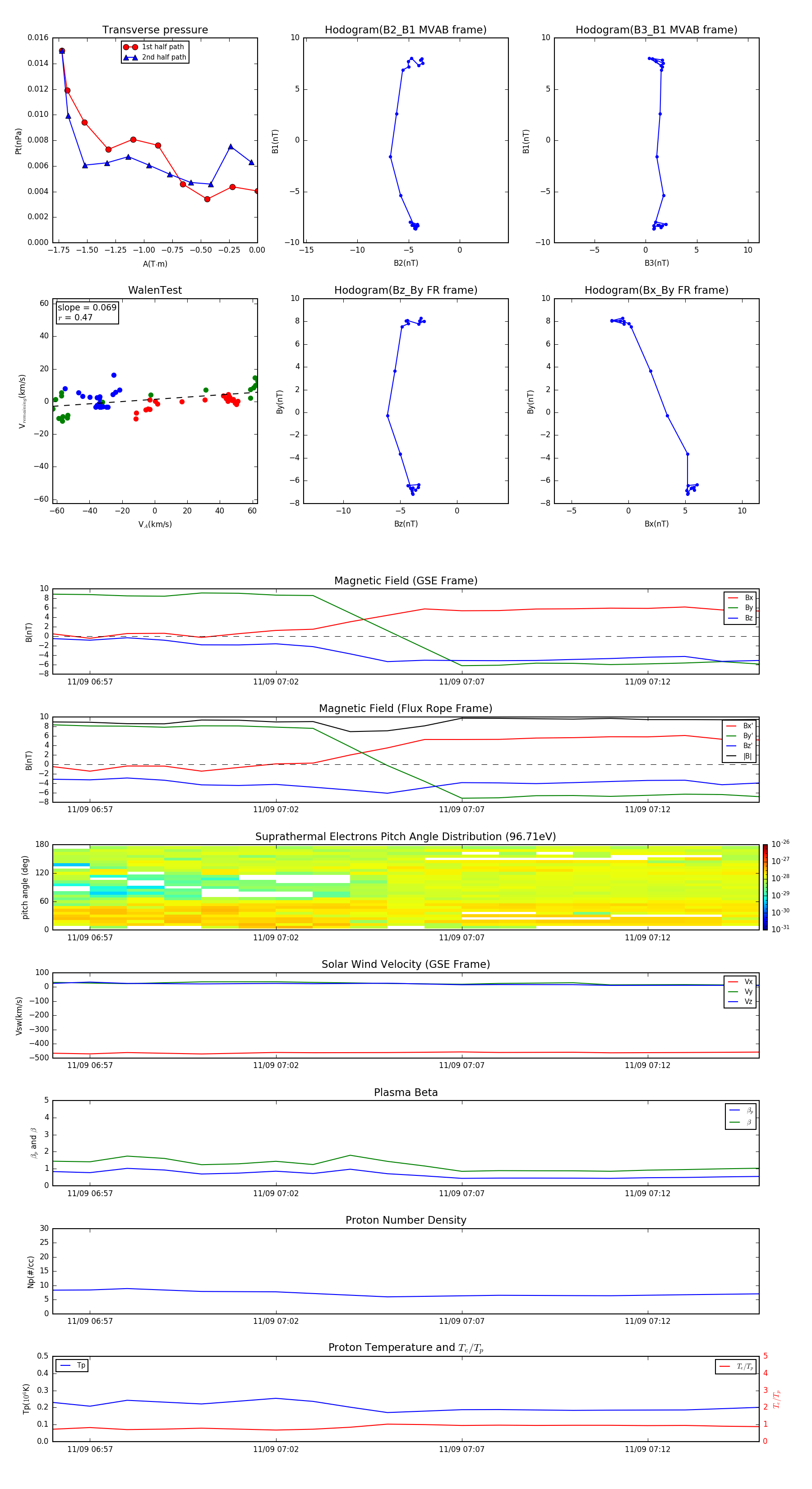This screenshot has height=1489, width=812.
Task: Click '11/09 07:07' tick under Plasma Beta plot
Action: (462, 1193)
